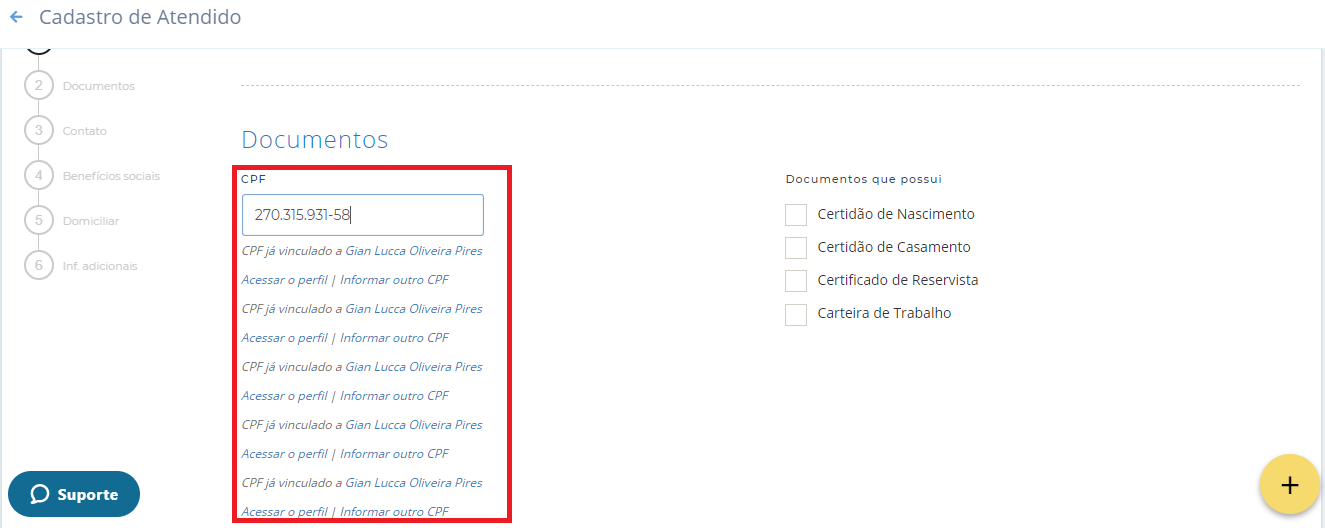Screen dimensions: 1325x528
Task: Click the back arrow beside Cadastro de Atendido
Action: (x=16, y=18)
